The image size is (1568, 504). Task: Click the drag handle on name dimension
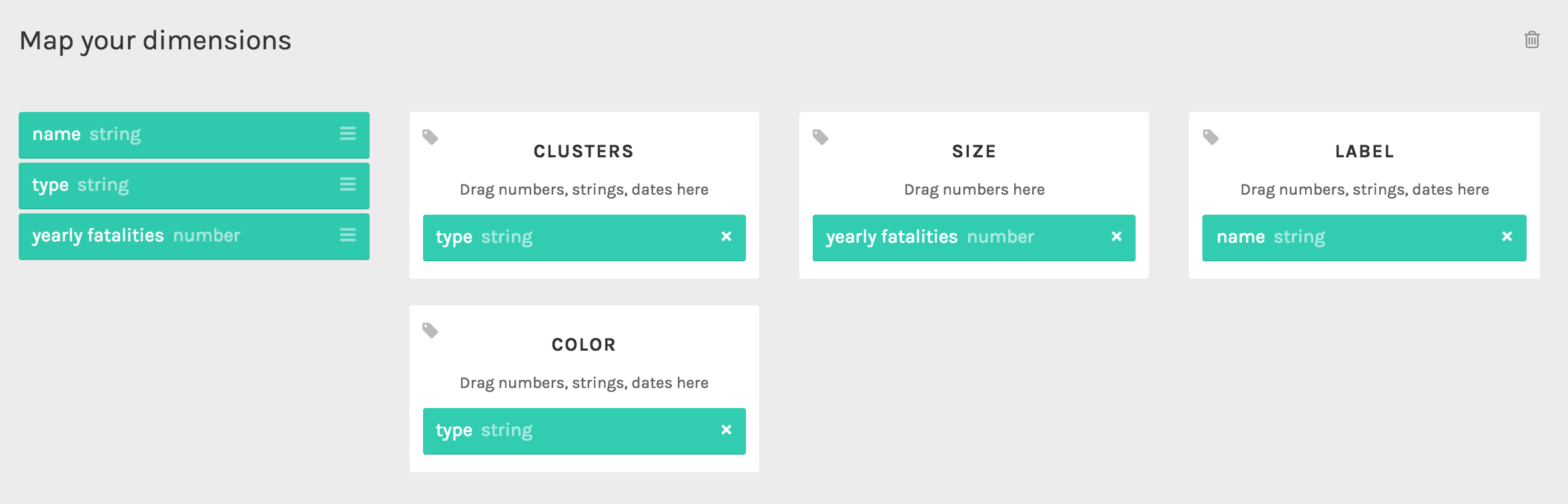click(348, 134)
